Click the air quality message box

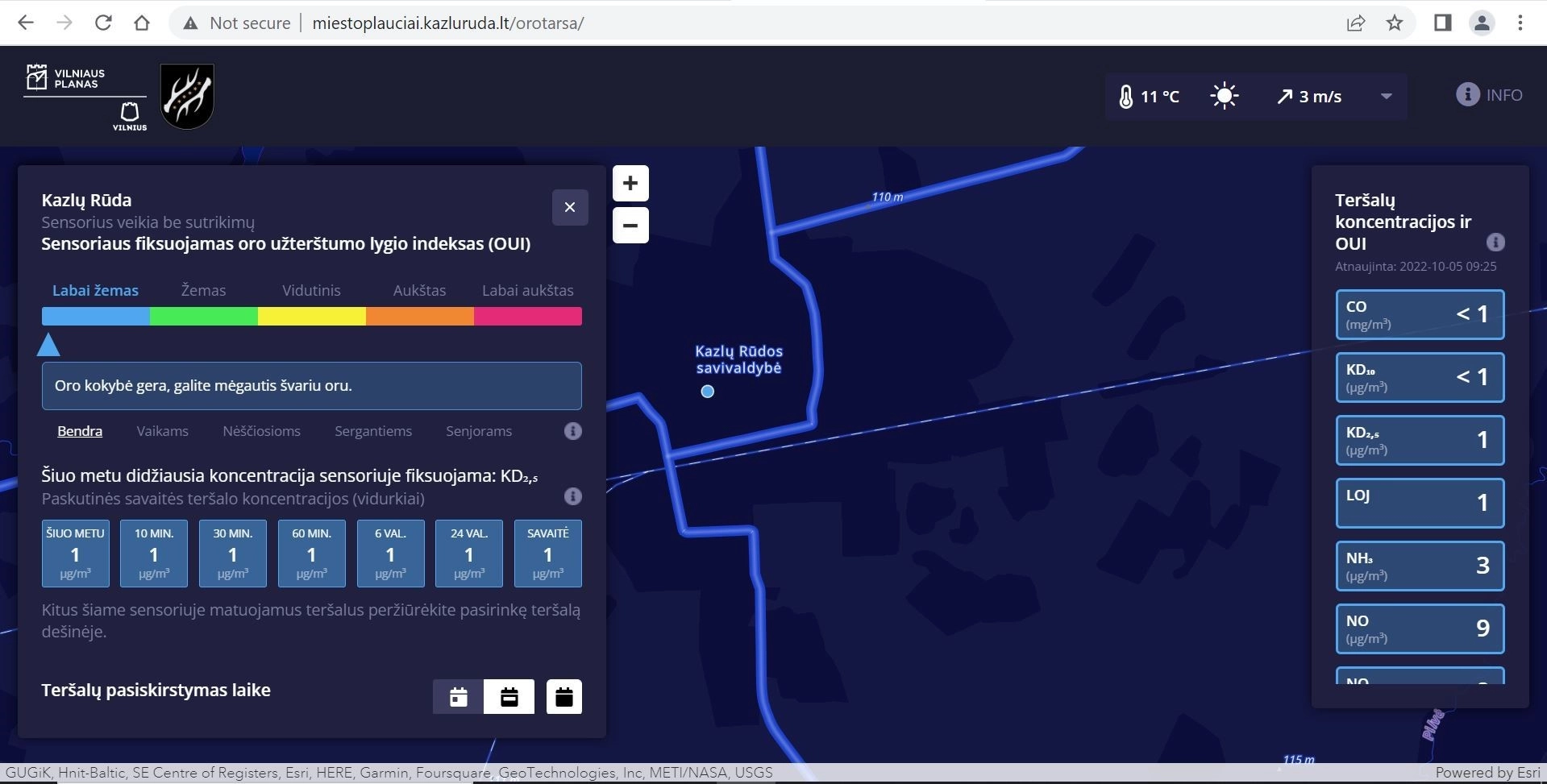pos(312,385)
